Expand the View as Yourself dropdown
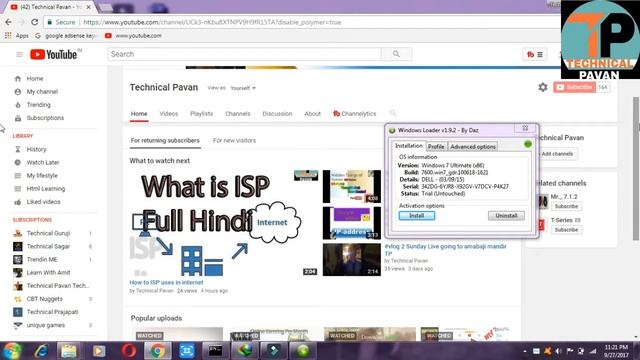The width and height of the screenshot is (640, 360). (243, 88)
